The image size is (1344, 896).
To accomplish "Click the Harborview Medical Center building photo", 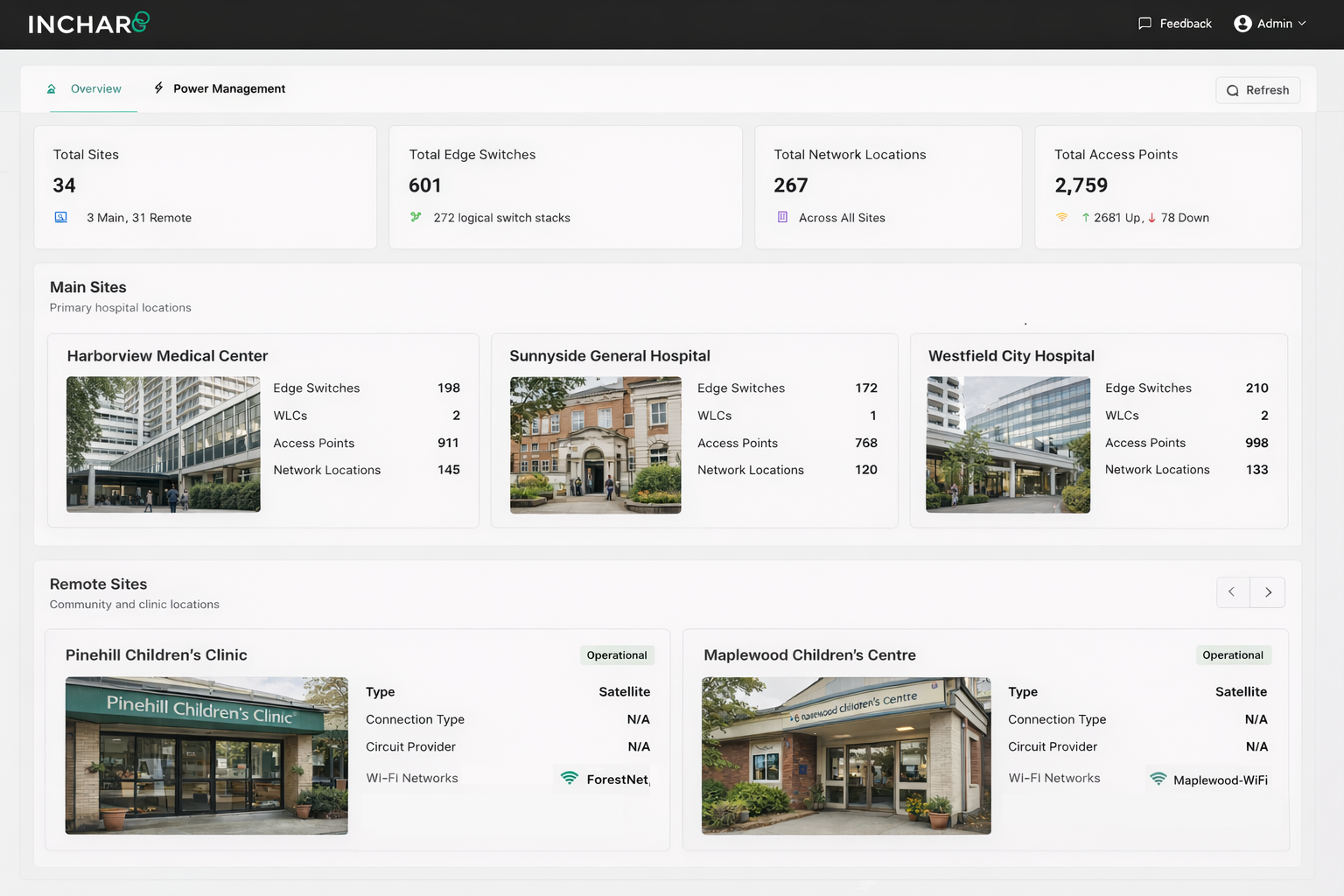I will pyautogui.click(x=163, y=444).
